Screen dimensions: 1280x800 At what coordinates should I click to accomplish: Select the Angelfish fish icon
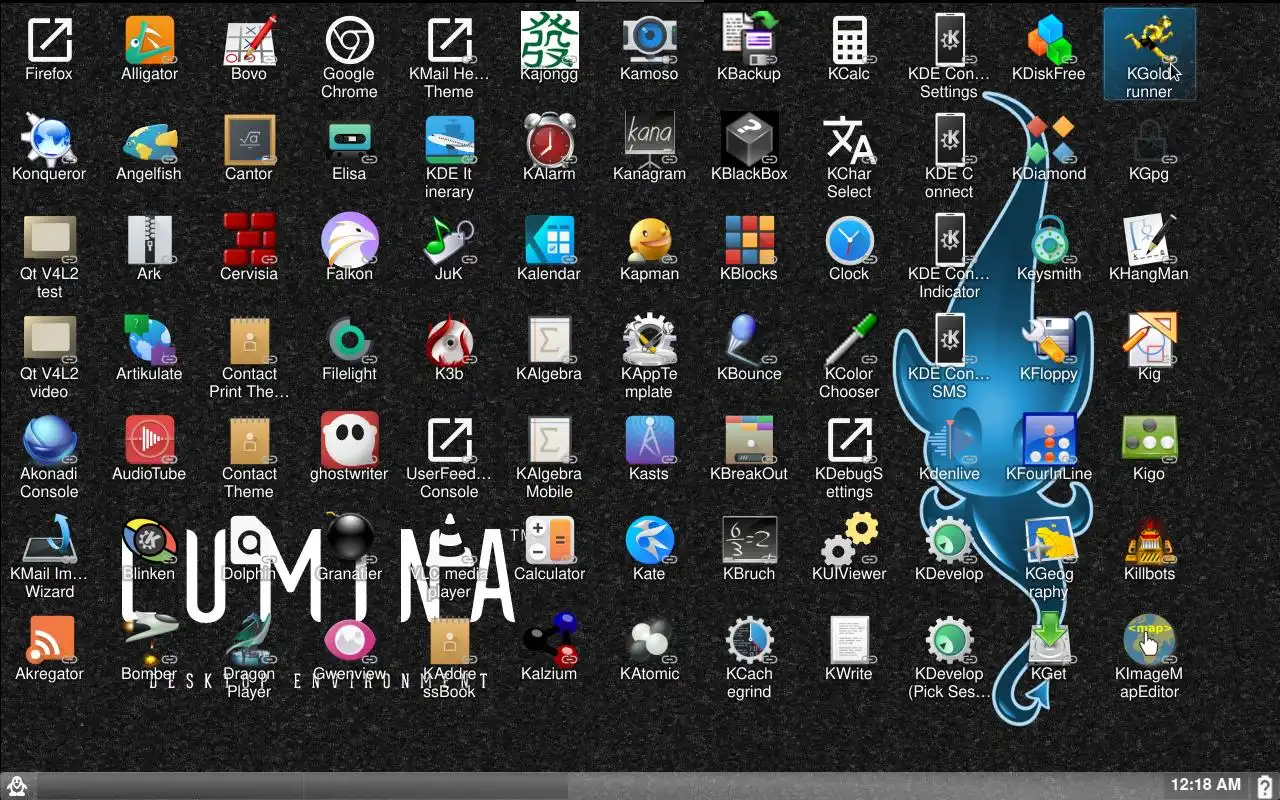[149, 140]
